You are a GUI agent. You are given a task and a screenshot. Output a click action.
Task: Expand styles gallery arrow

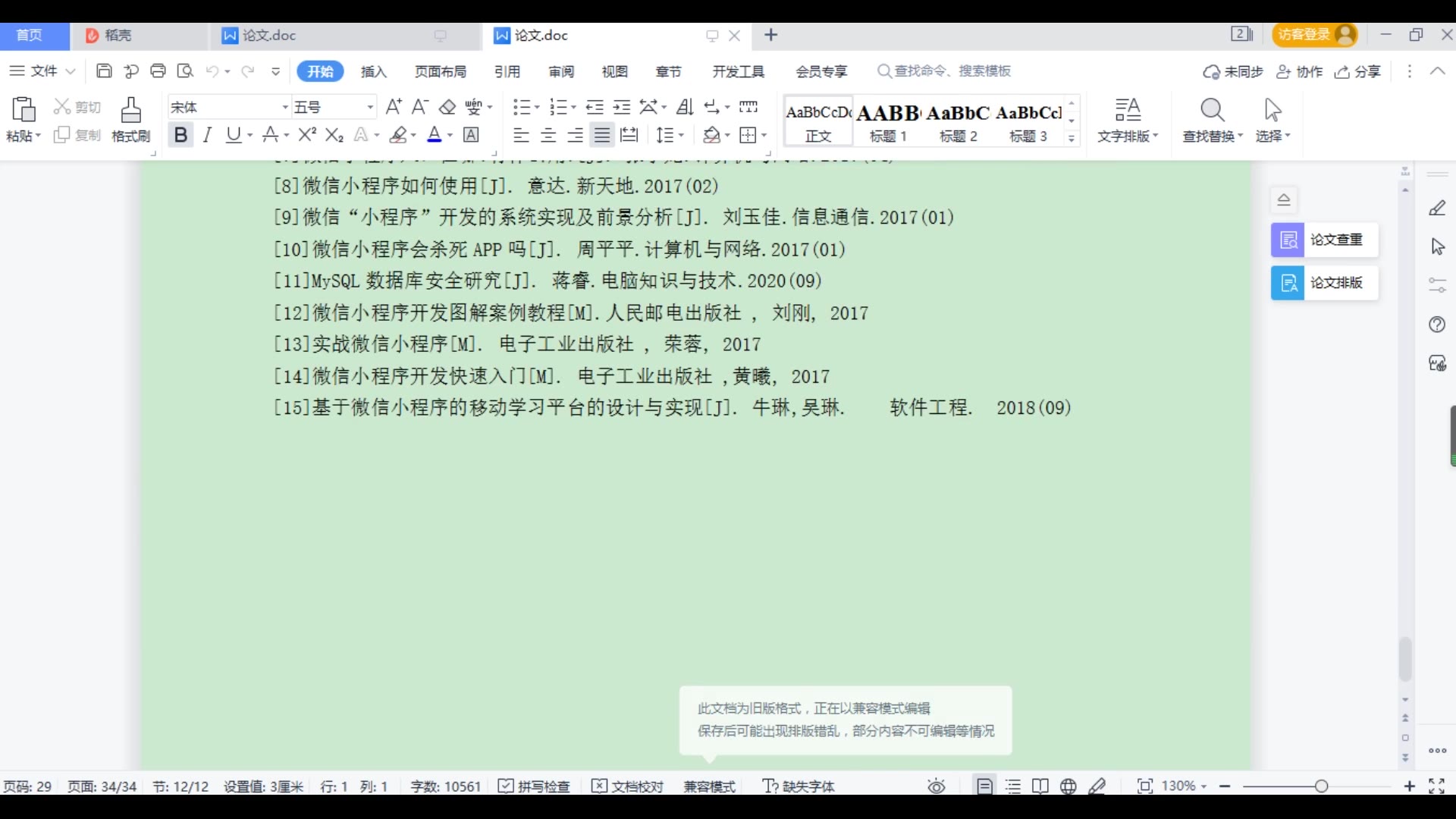click(x=1072, y=138)
